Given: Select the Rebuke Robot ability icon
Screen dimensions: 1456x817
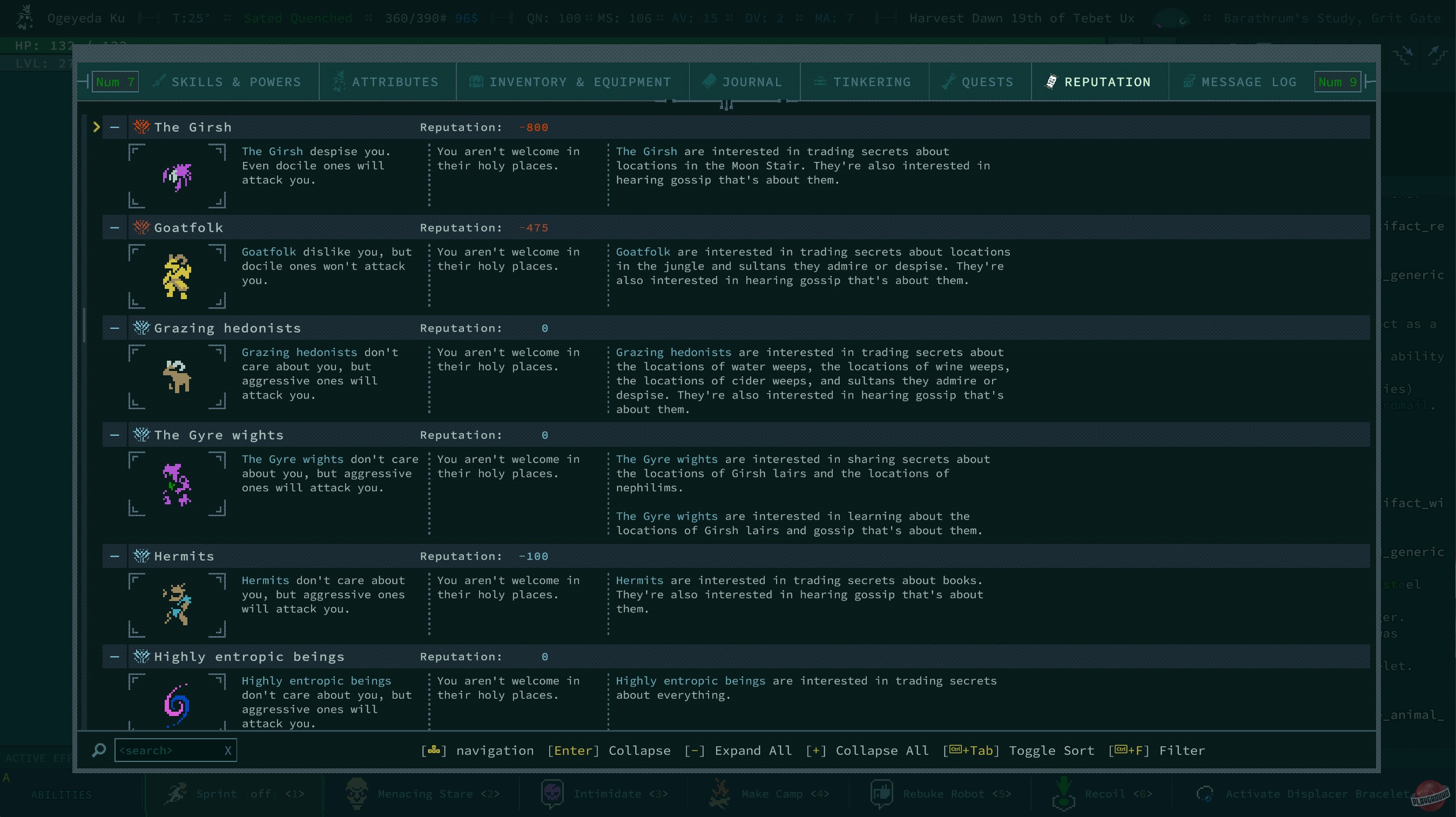Looking at the screenshot, I should click(x=882, y=793).
